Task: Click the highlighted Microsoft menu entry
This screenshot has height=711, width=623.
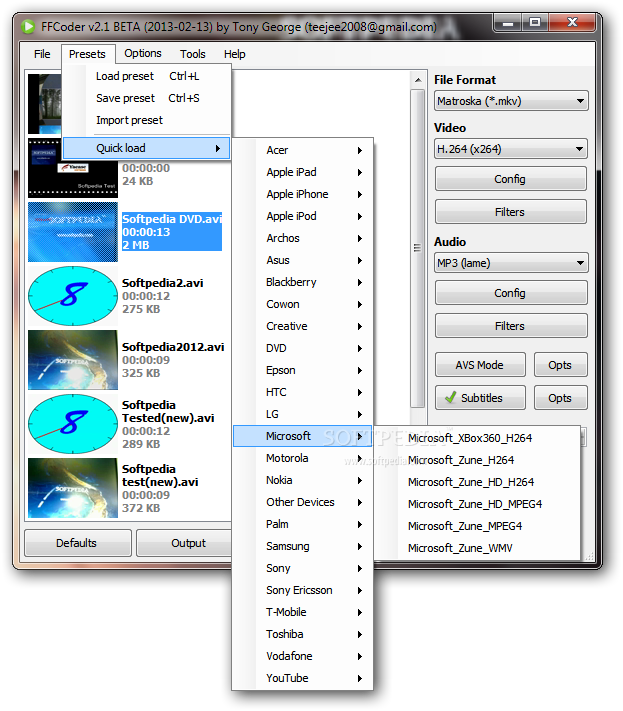Action: 302,436
